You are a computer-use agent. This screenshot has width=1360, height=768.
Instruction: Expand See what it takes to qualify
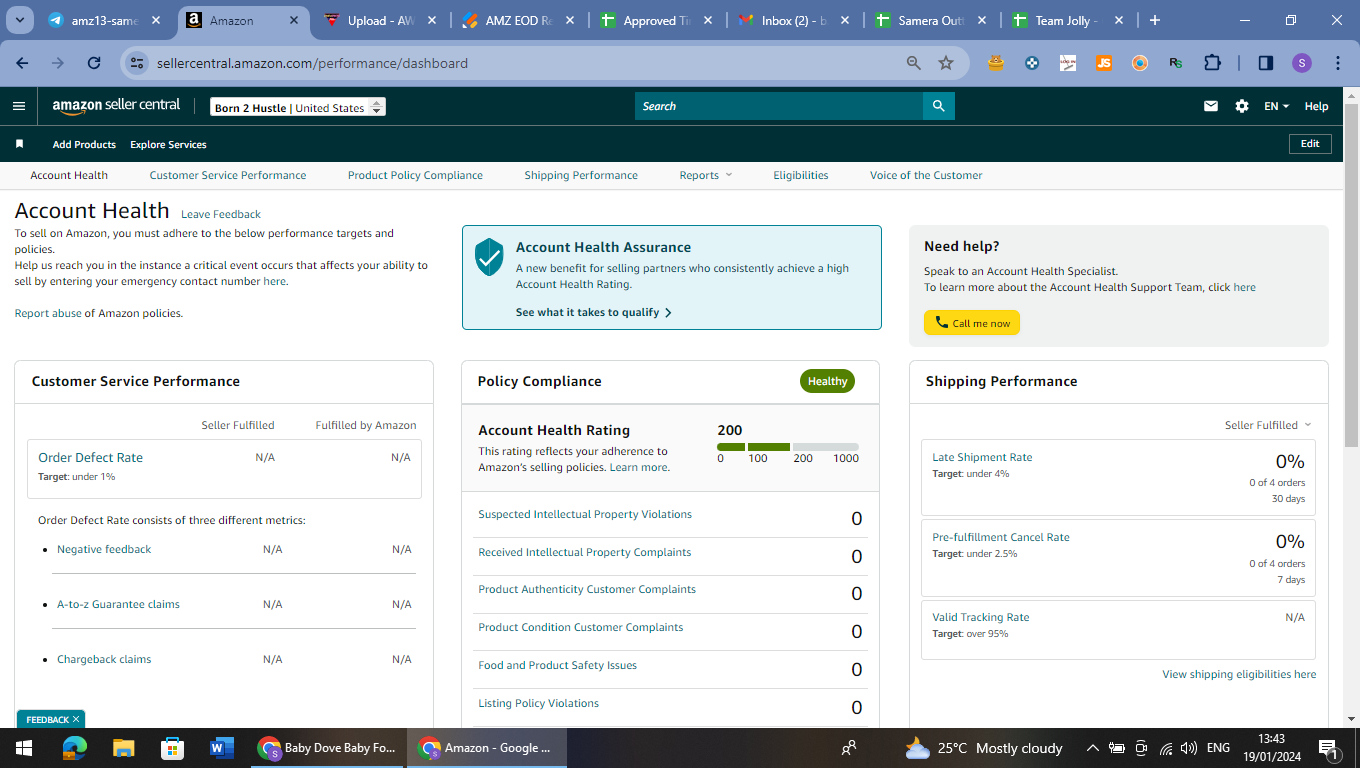click(x=594, y=312)
